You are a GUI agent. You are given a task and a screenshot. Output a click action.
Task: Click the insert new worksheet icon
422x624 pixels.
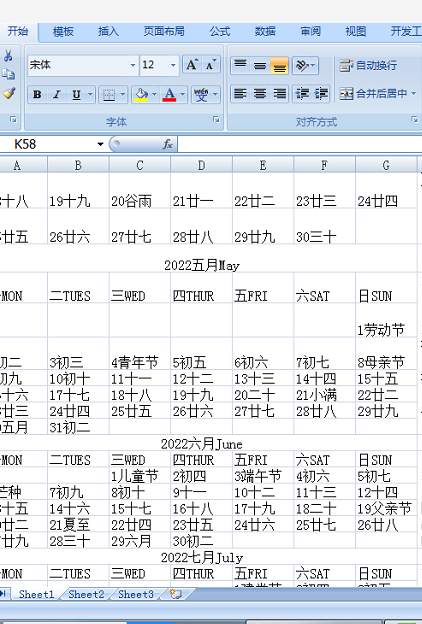tap(176, 594)
